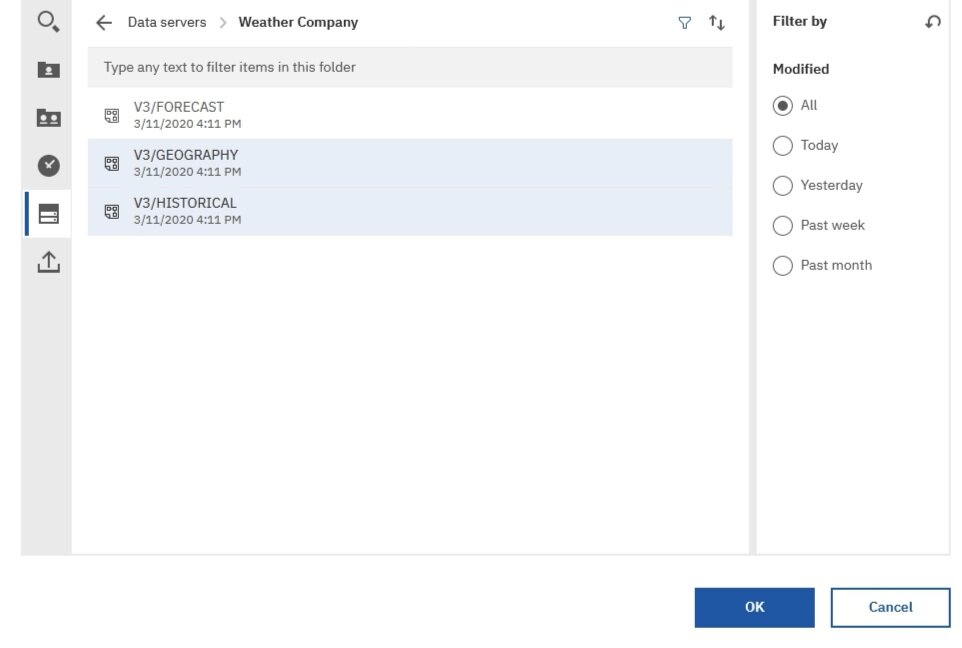
Task: Open My content folder icon
Action: pyautogui.click(x=48, y=69)
